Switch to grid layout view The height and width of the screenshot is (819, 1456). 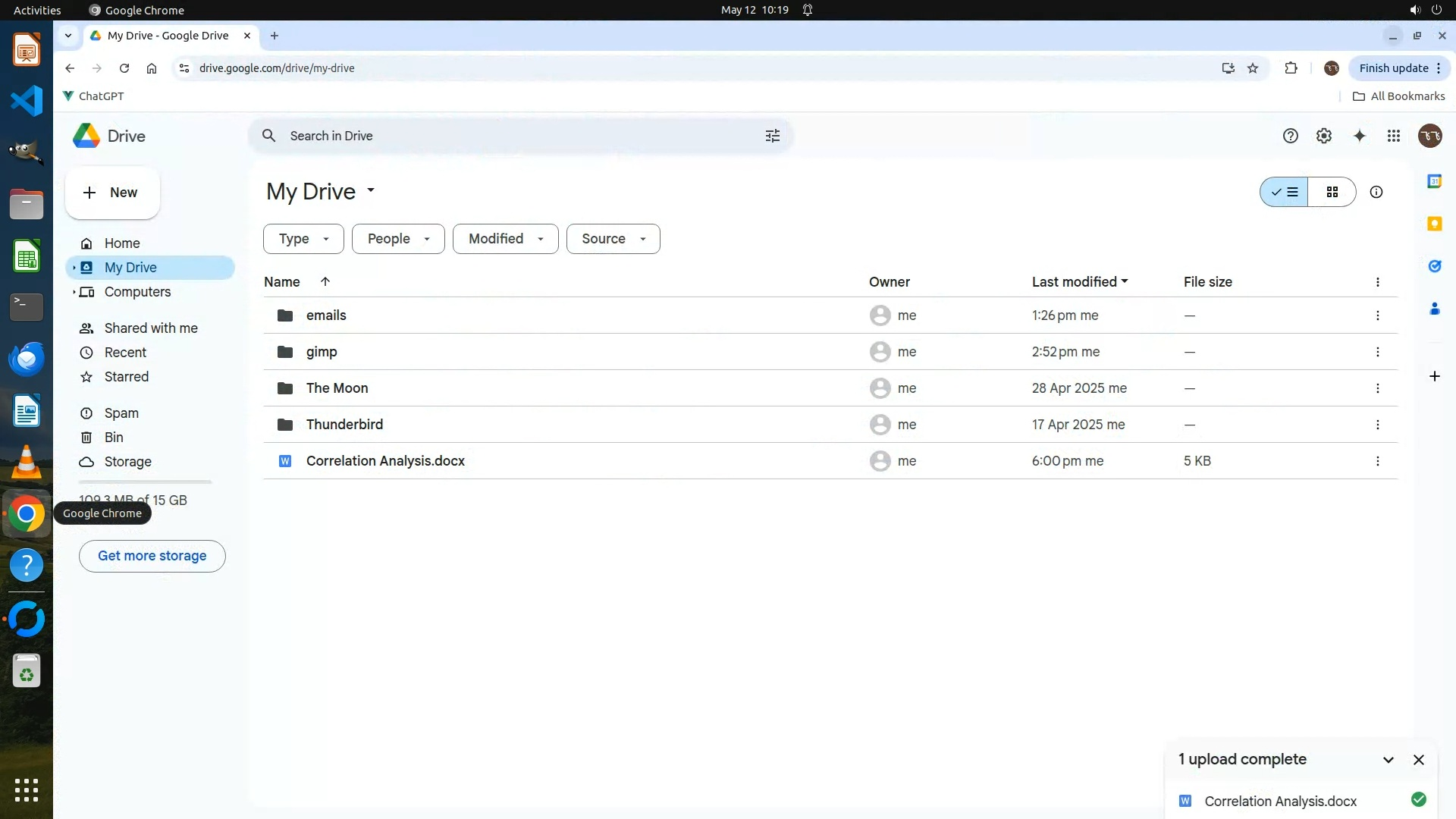(x=1332, y=192)
